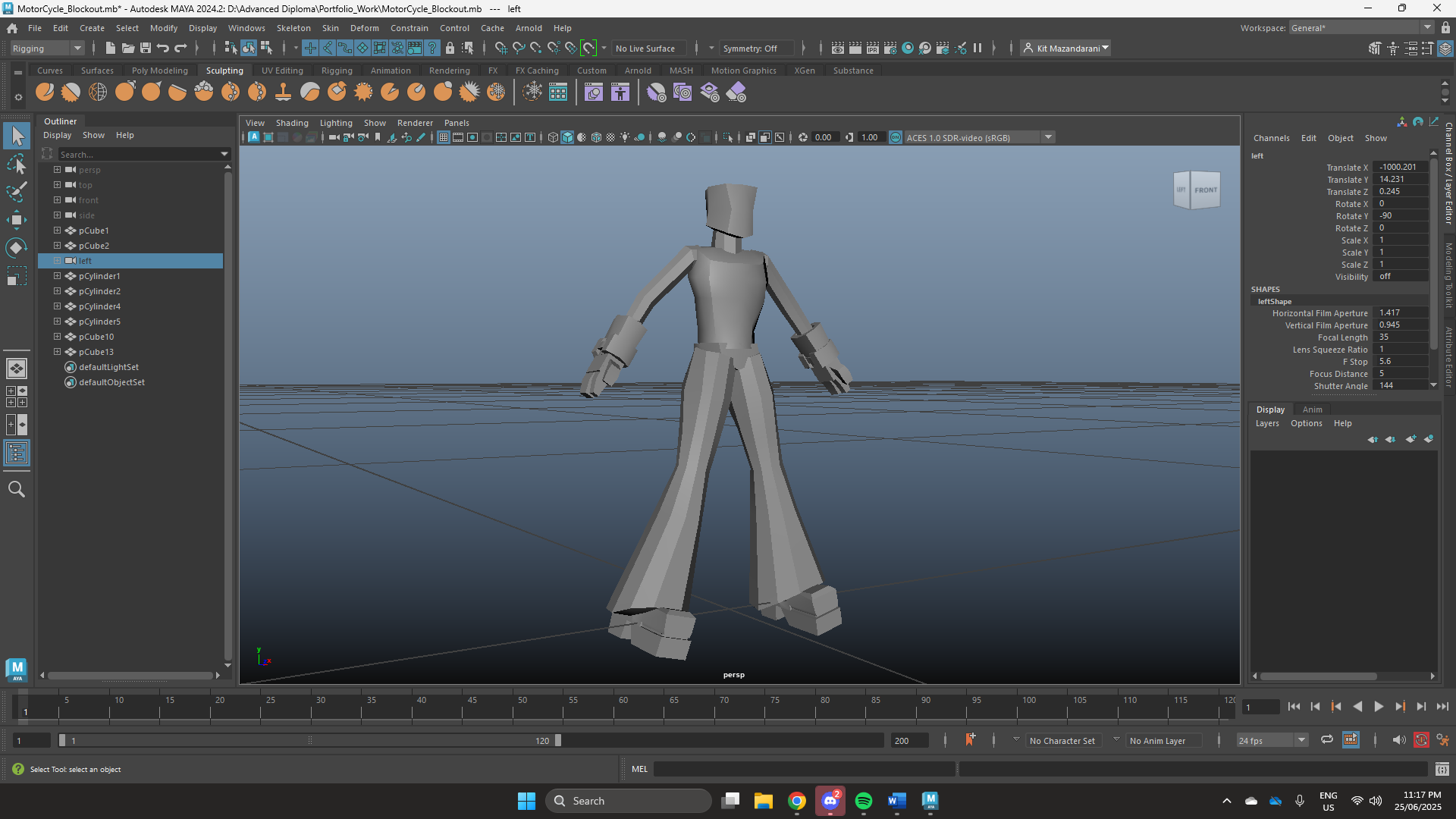Expand the pCube1 node
1456x819 pixels.
pyautogui.click(x=57, y=231)
